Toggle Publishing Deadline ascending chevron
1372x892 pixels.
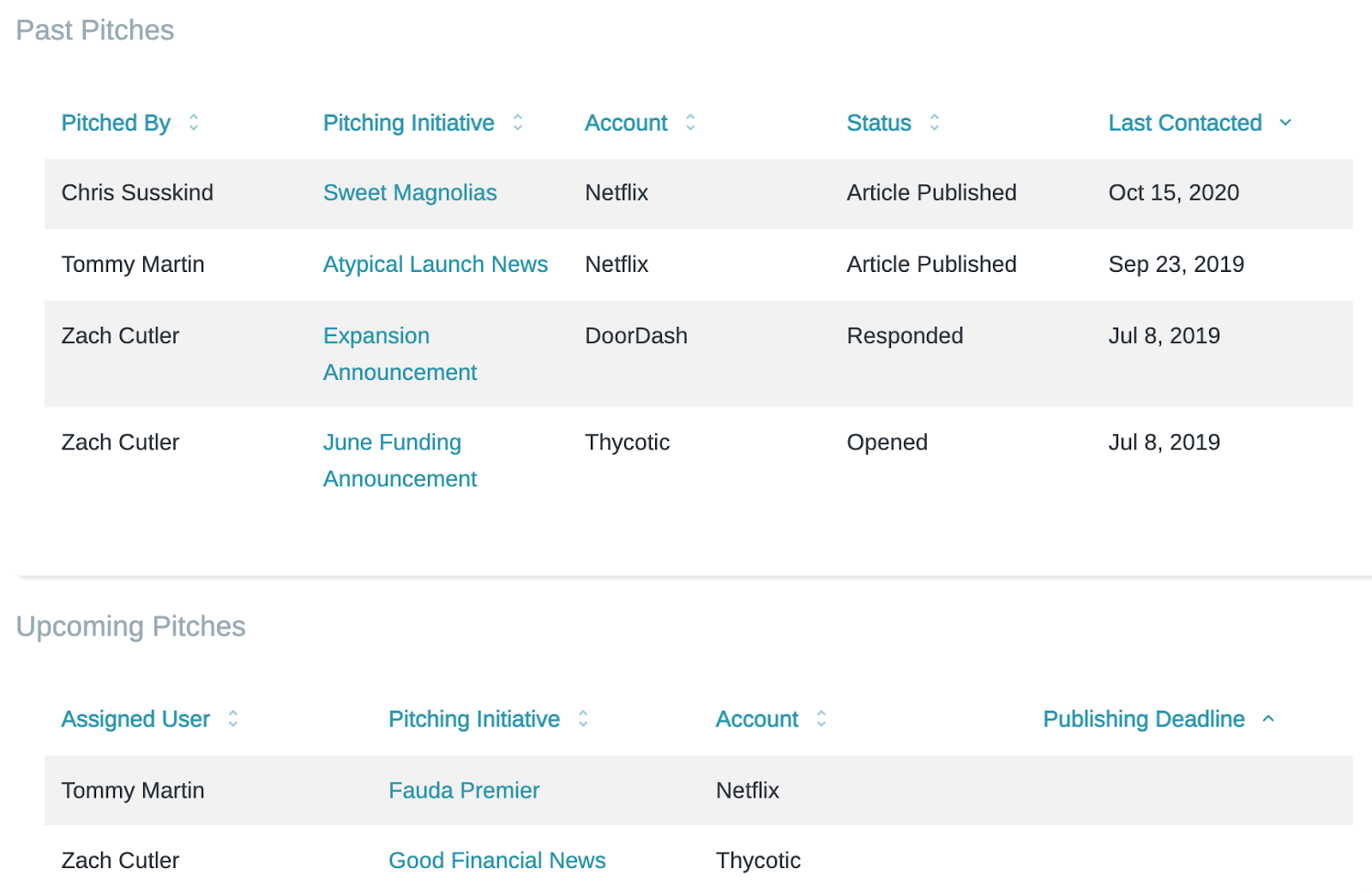[1269, 719]
